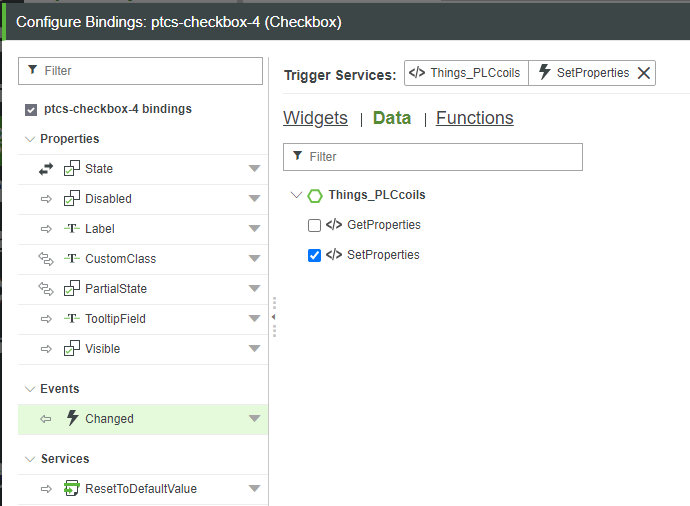Click the bidirectional binding icon beside State

coord(45,169)
